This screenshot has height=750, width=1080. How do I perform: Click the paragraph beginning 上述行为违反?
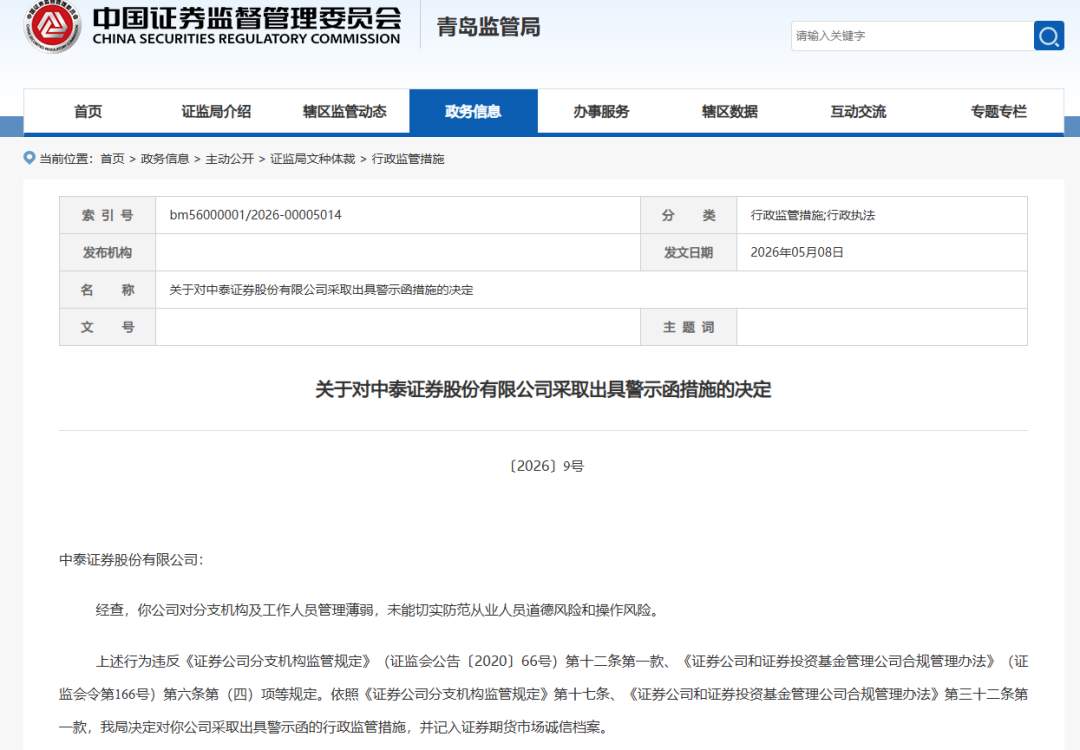(543, 694)
